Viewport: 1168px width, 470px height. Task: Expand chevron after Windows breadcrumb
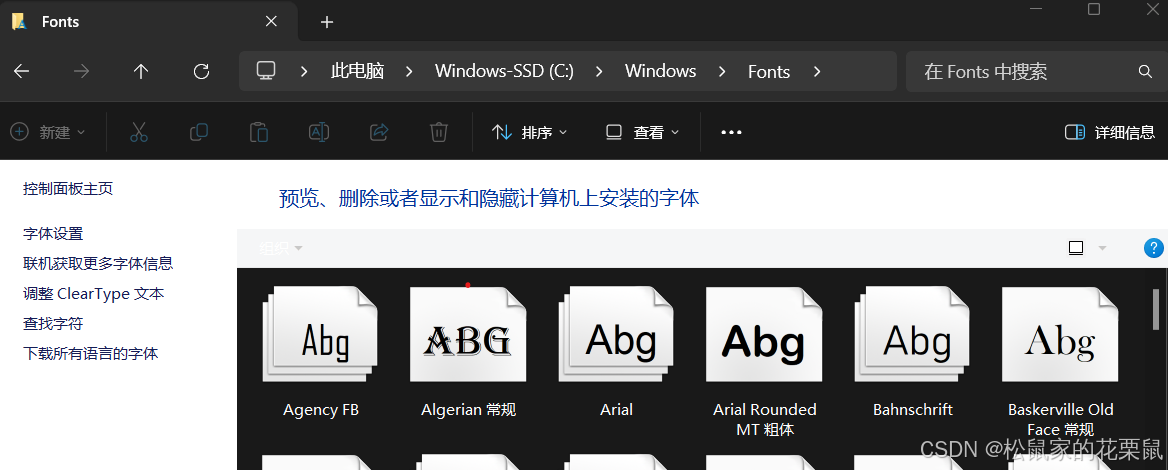(x=722, y=72)
